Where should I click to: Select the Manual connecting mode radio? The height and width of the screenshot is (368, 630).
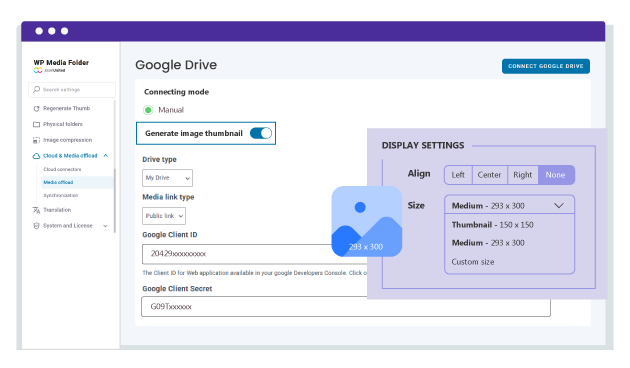(x=148, y=110)
